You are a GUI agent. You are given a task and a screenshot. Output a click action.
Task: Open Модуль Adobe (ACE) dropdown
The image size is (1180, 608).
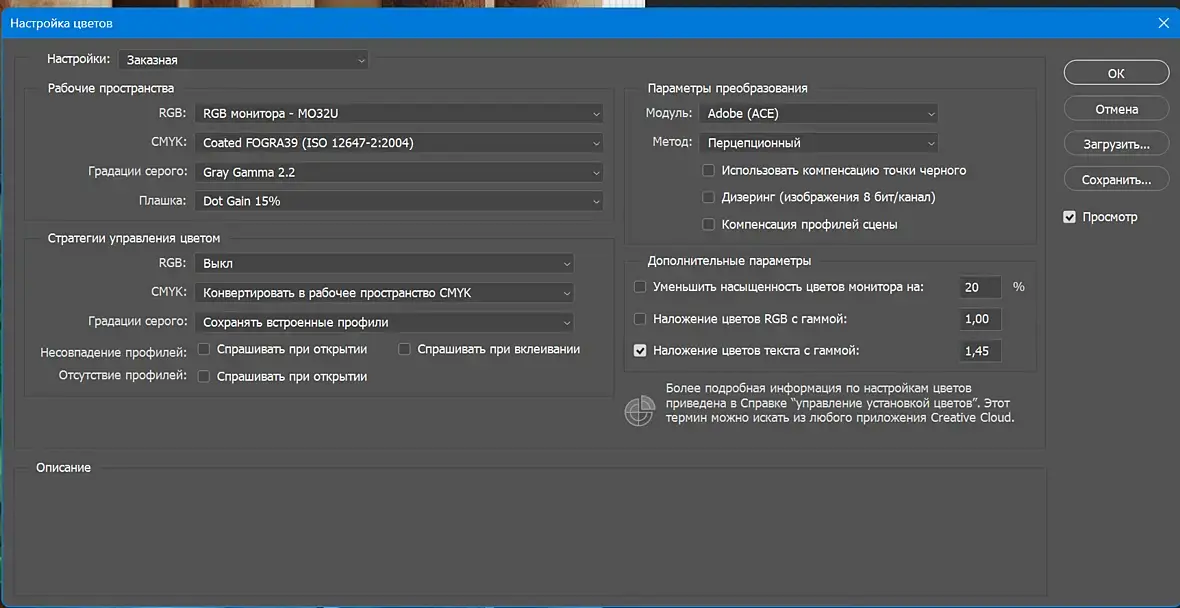point(818,114)
